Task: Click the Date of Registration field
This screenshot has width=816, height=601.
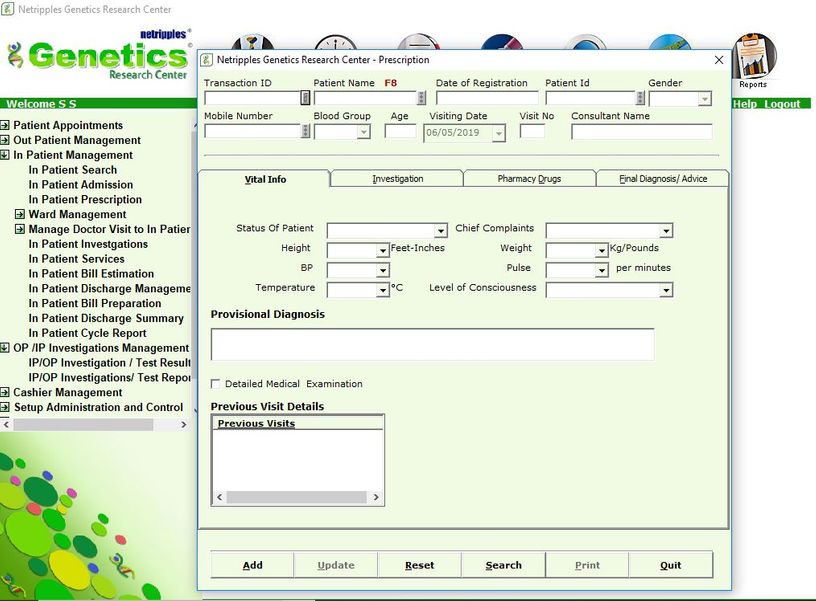Action: click(x=487, y=98)
